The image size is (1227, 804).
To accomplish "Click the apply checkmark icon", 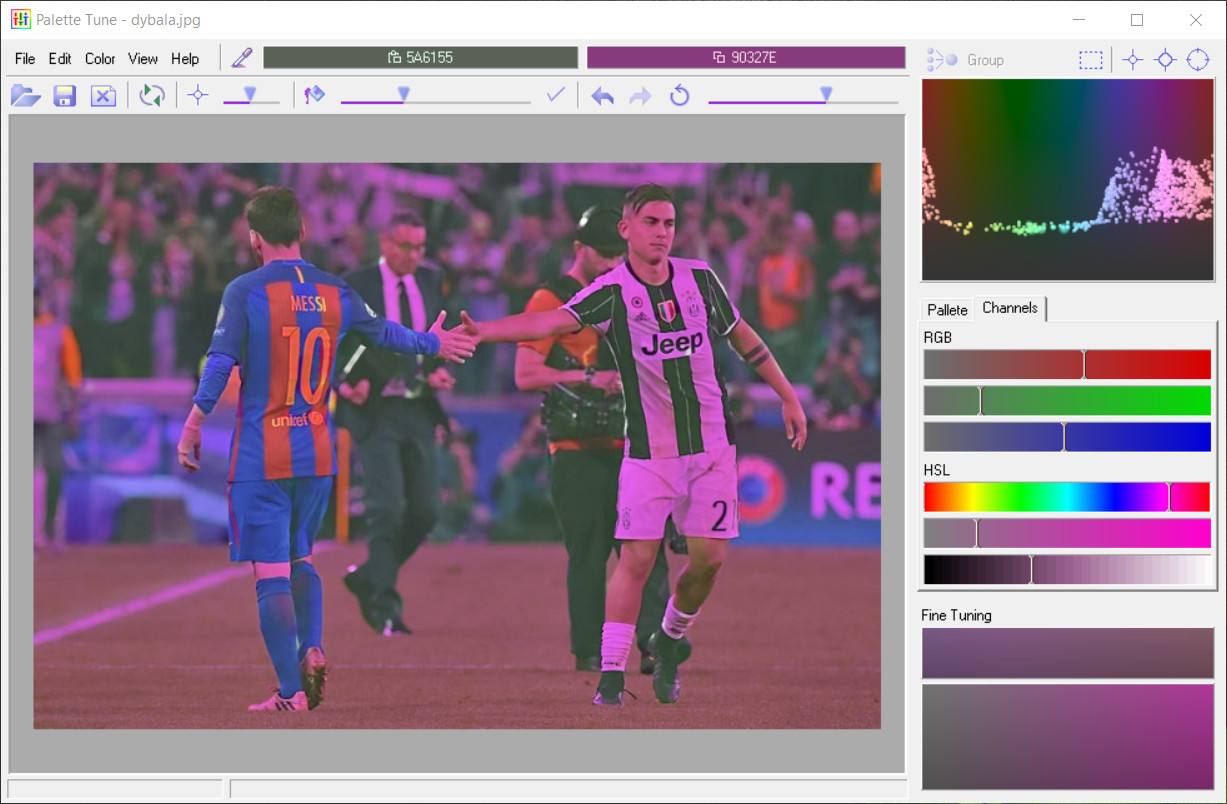I will (556, 95).
